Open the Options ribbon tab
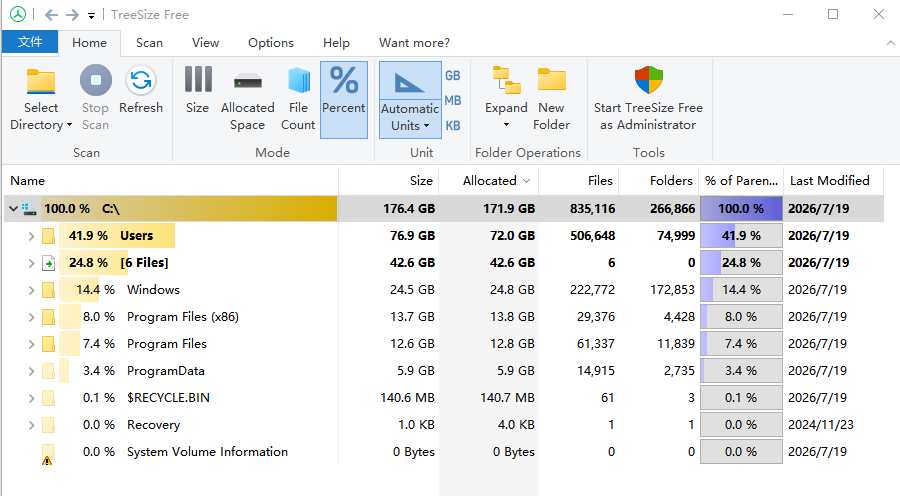The image size is (900, 496). (270, 43)
